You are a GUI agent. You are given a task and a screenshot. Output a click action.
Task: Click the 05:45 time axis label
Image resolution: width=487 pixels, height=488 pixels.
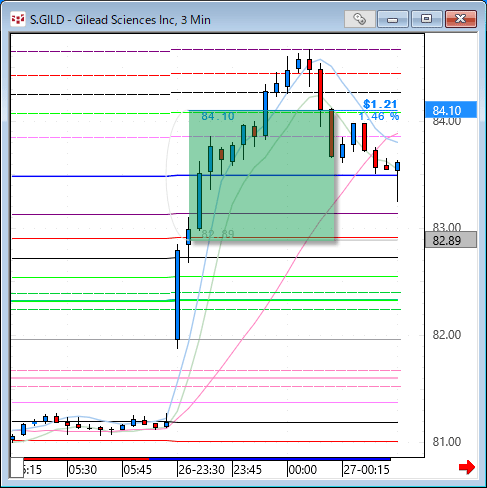coord(137,470)
